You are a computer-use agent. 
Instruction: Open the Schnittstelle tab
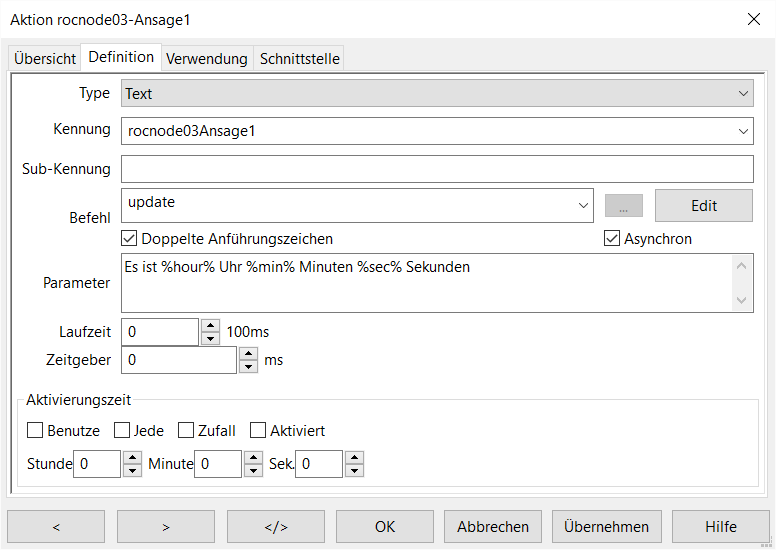(300, 59)
